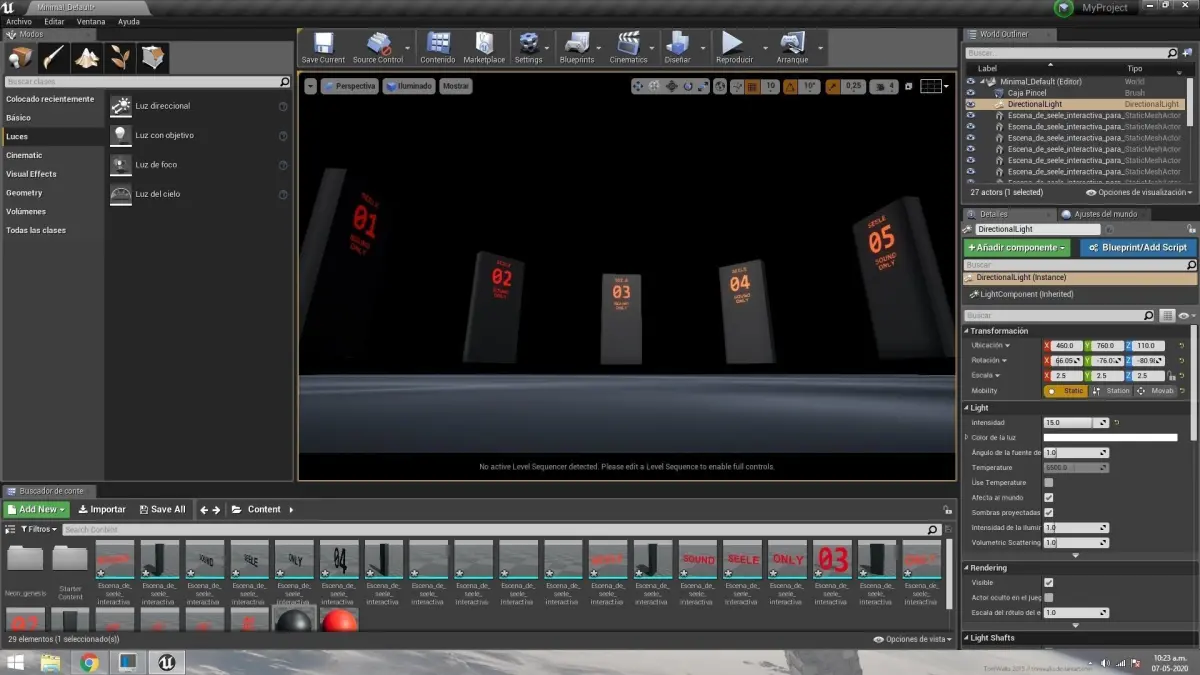Viewport: 1200px width, 675px height.
Task: Toggle Use Temperature checkbox
Action: click(x=1048, y=482)
